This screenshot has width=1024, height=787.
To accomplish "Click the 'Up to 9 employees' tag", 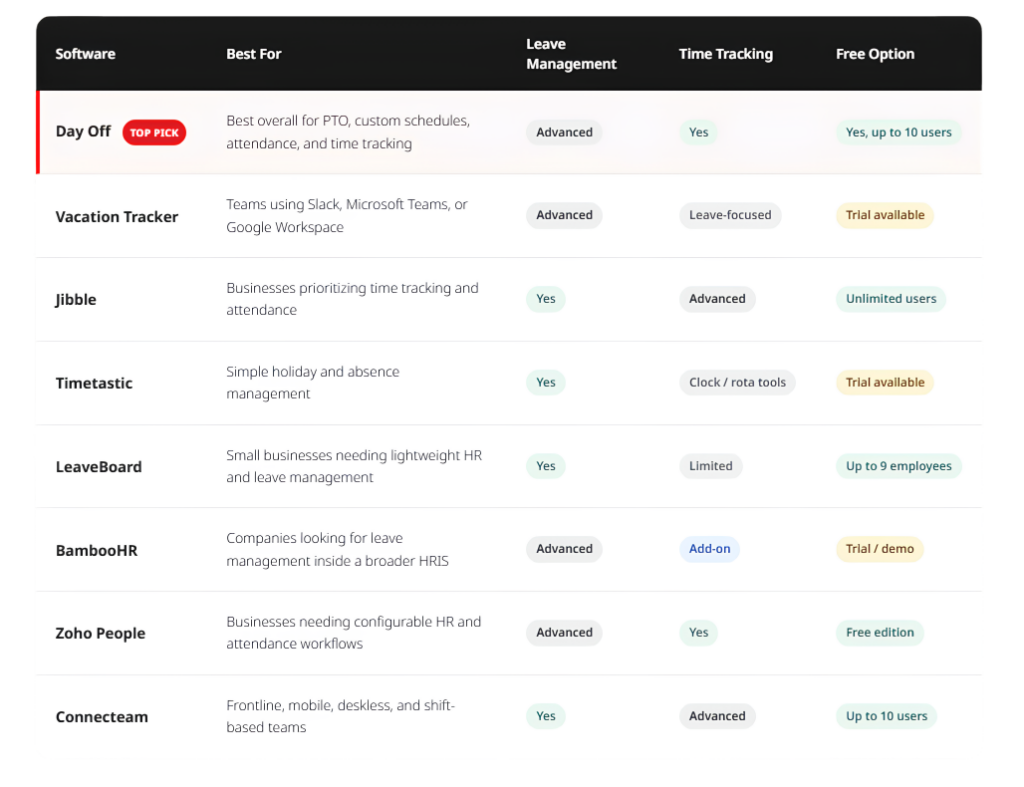I will pos(899,466).
